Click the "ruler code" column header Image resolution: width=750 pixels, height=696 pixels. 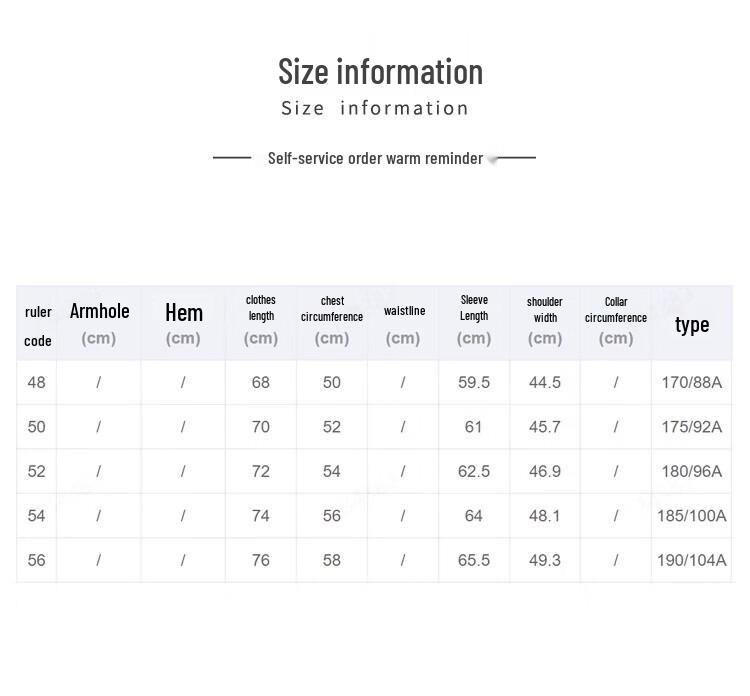pos(38,326)
